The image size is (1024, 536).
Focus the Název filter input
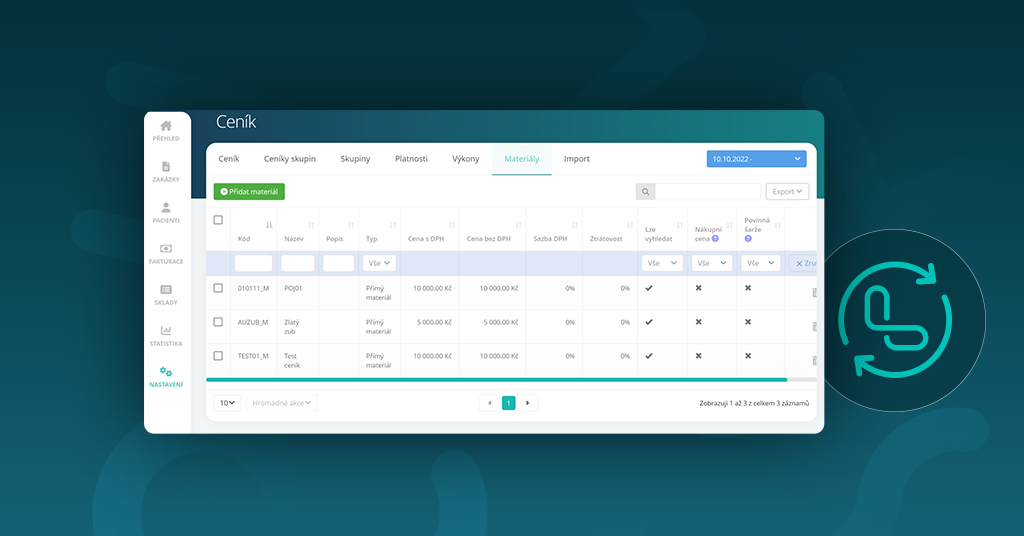[x=298, y=263]
